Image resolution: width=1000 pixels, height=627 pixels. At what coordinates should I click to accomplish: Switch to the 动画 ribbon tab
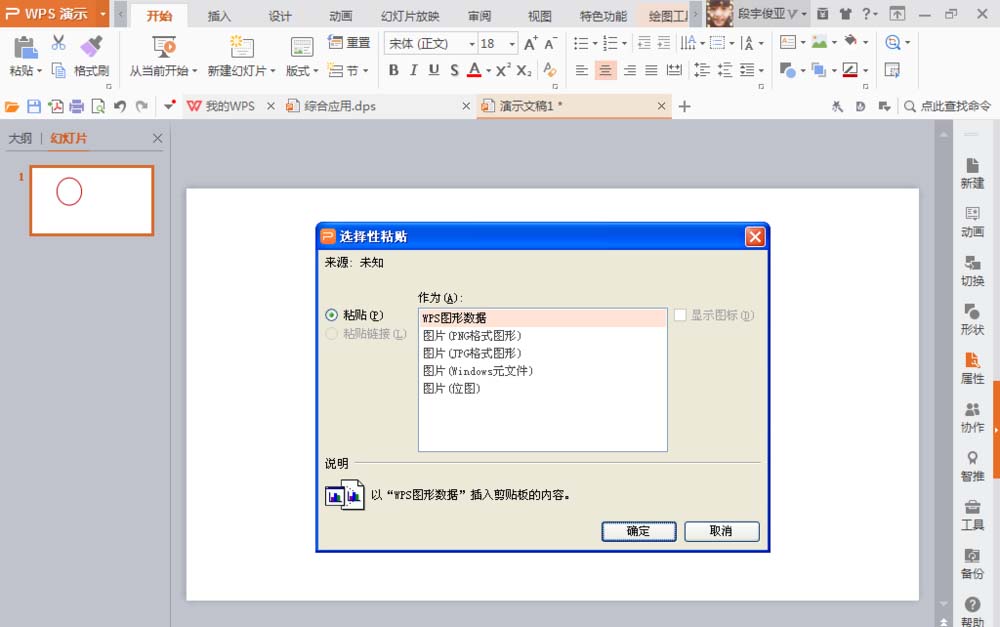[341, 16]
